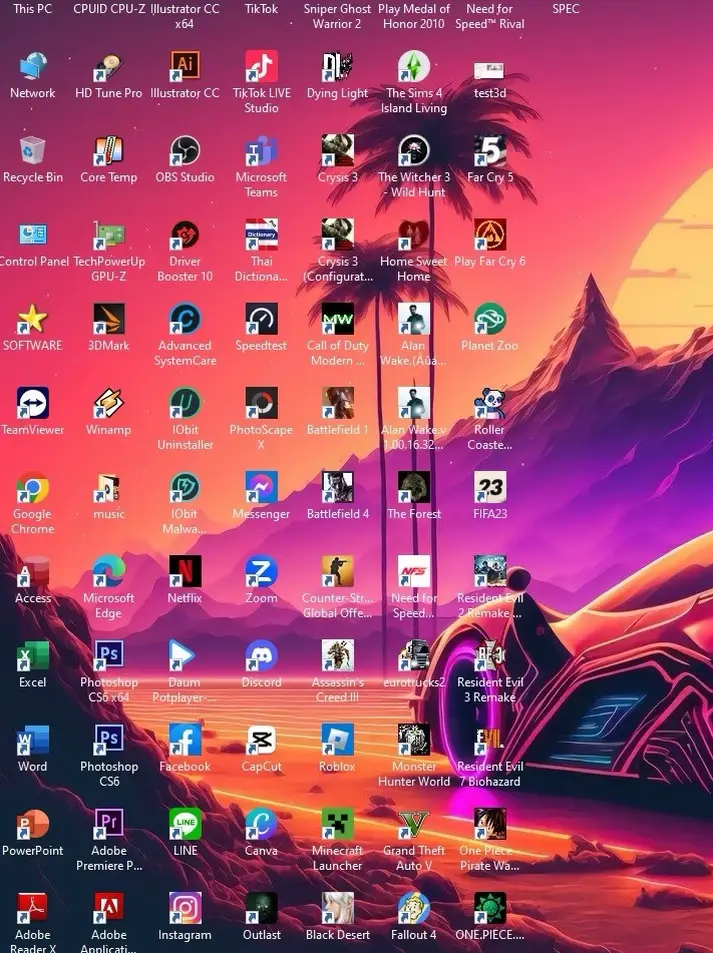The width and height of the screenshot is (713, 953).
Task: Launch Microsoft Edge icon
Action: (109, 571)
